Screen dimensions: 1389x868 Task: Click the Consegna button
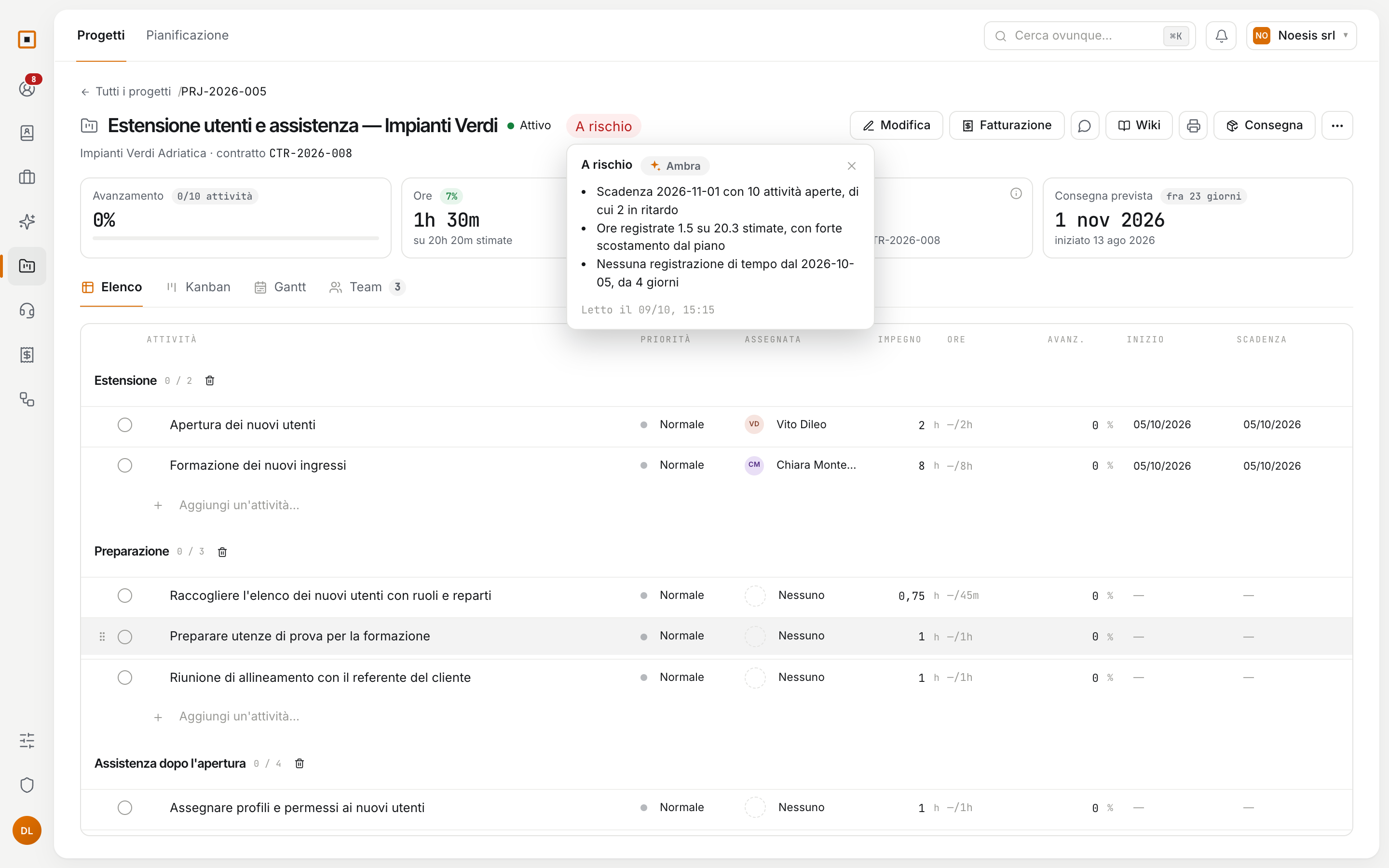[x=1265, y=125]
